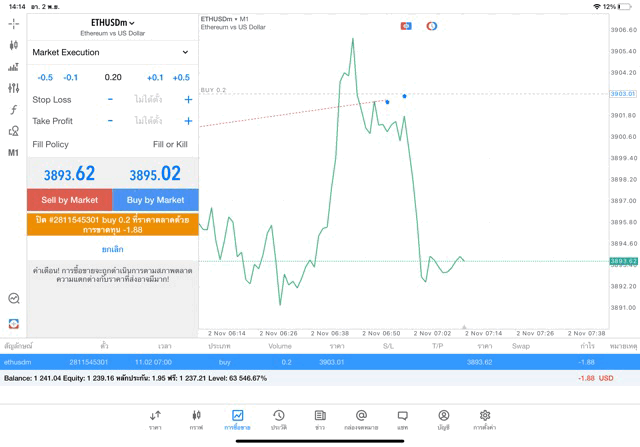Increase volume by +0.1
Image resolution: width=640 pixels, height=447 pixels.
(155, 77)
